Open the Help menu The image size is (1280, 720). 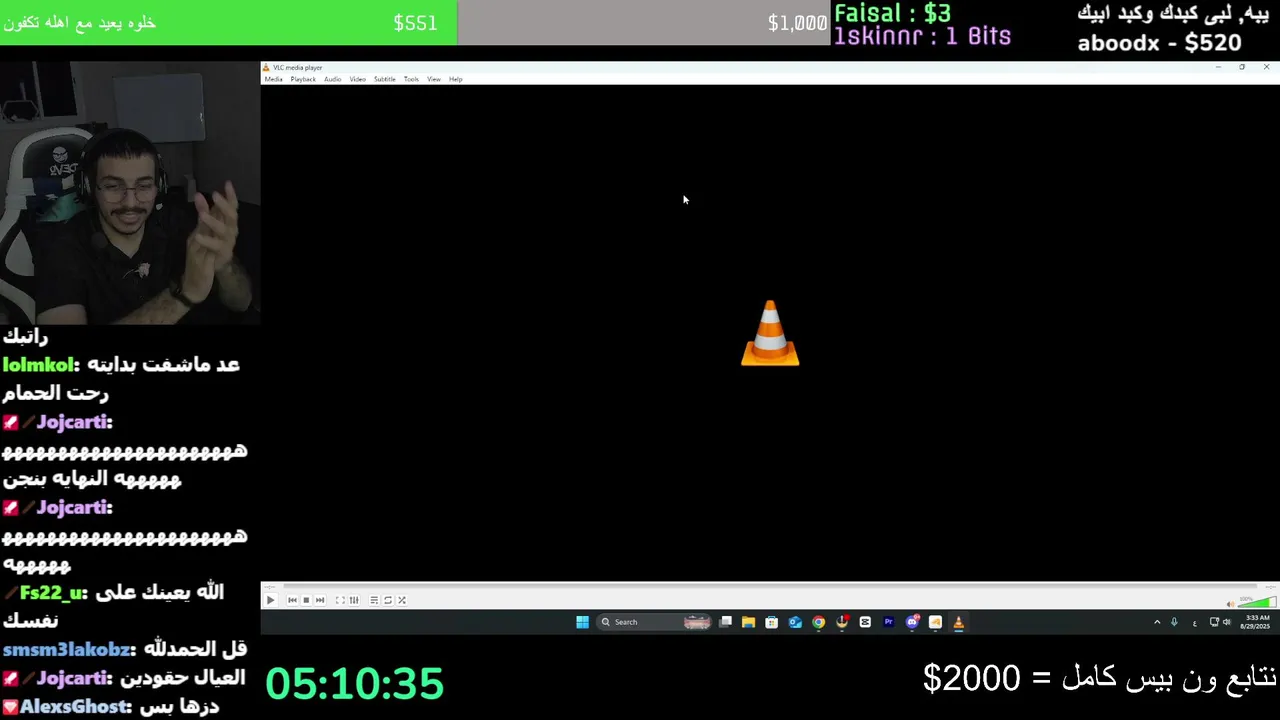[x=455, y=79]
